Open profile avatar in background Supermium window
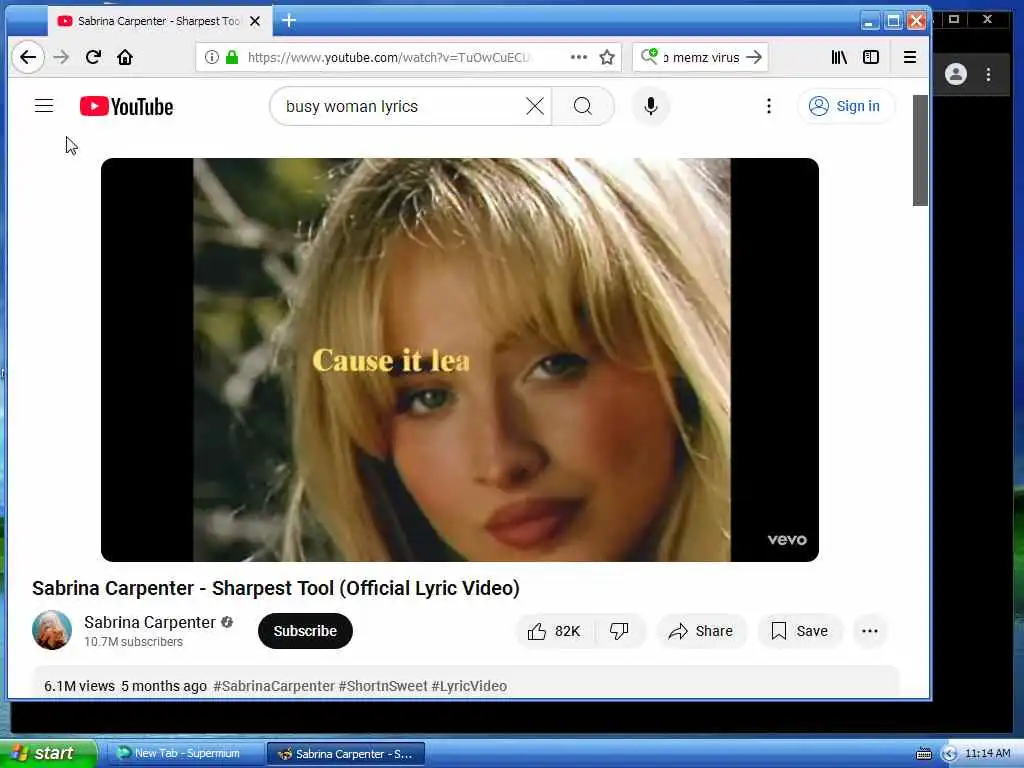The image size is (1024, 768). (955, 74)
